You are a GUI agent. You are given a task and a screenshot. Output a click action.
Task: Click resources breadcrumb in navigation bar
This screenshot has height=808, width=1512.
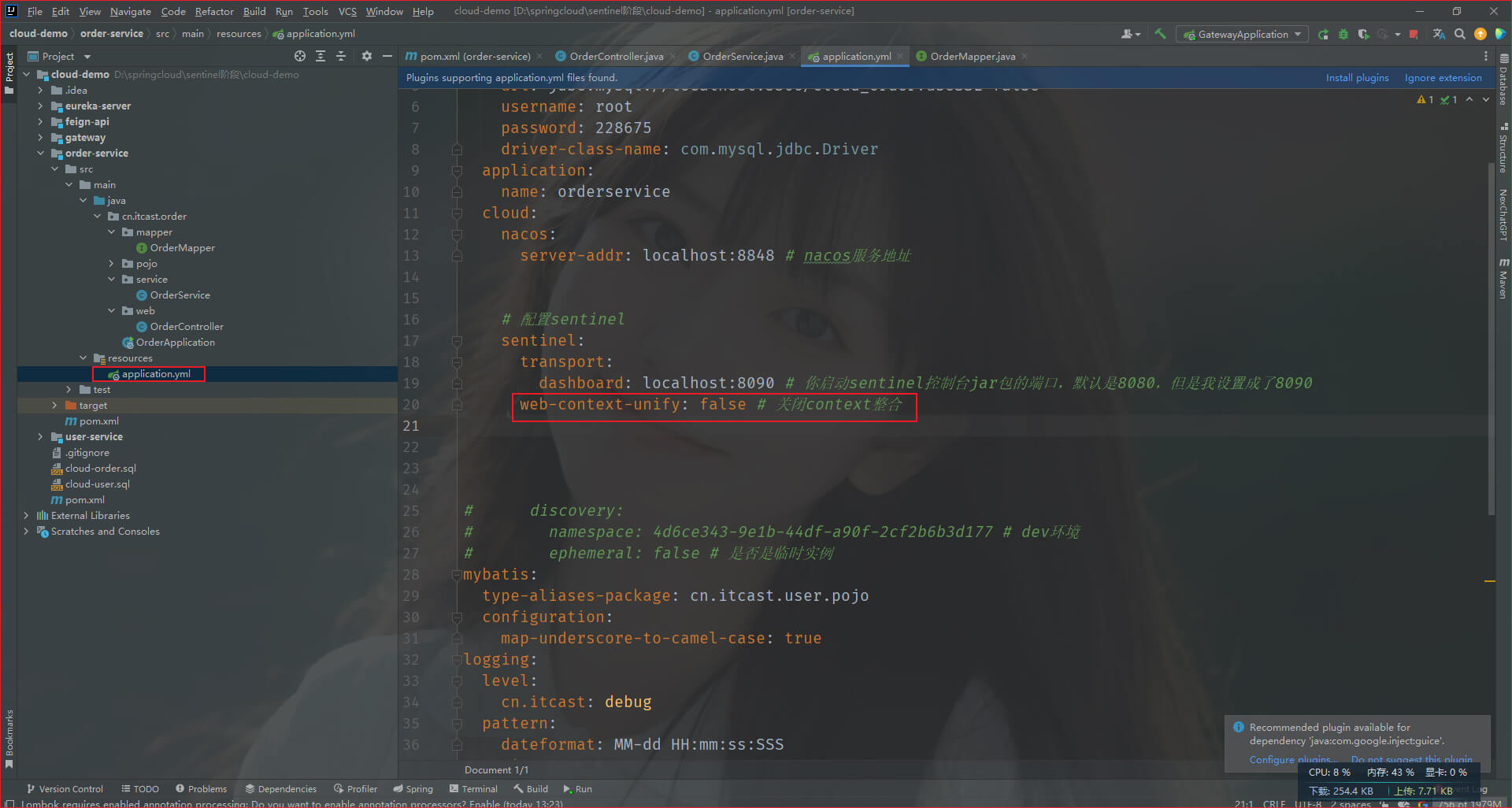pos(239,33)
